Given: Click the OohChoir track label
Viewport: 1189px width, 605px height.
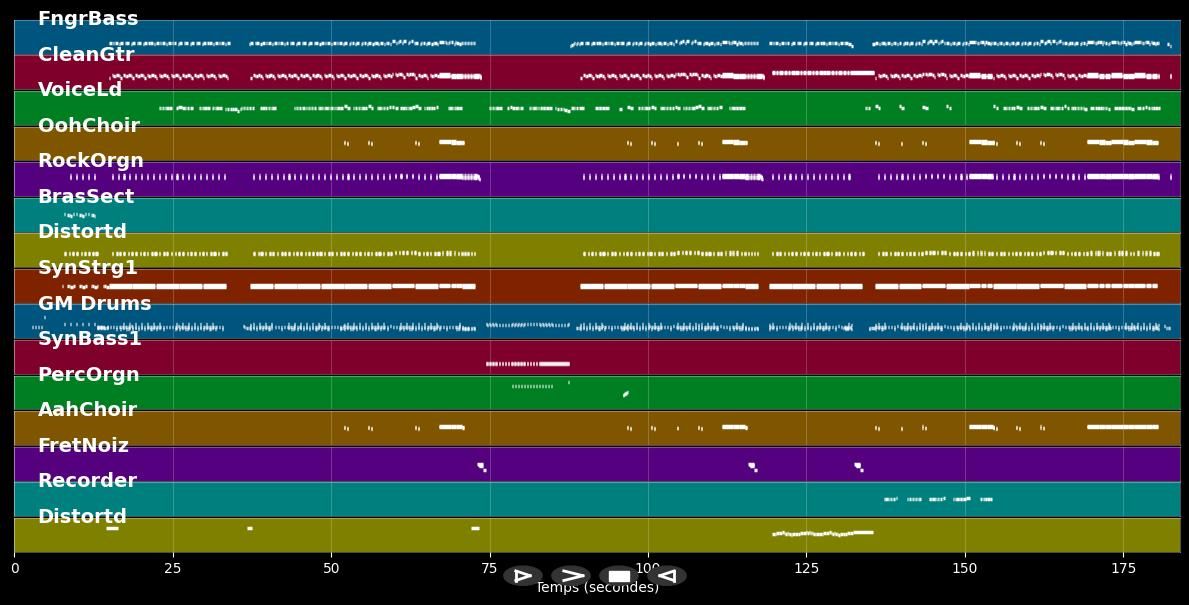Looking at the screenshot, I should pos(89,126).
